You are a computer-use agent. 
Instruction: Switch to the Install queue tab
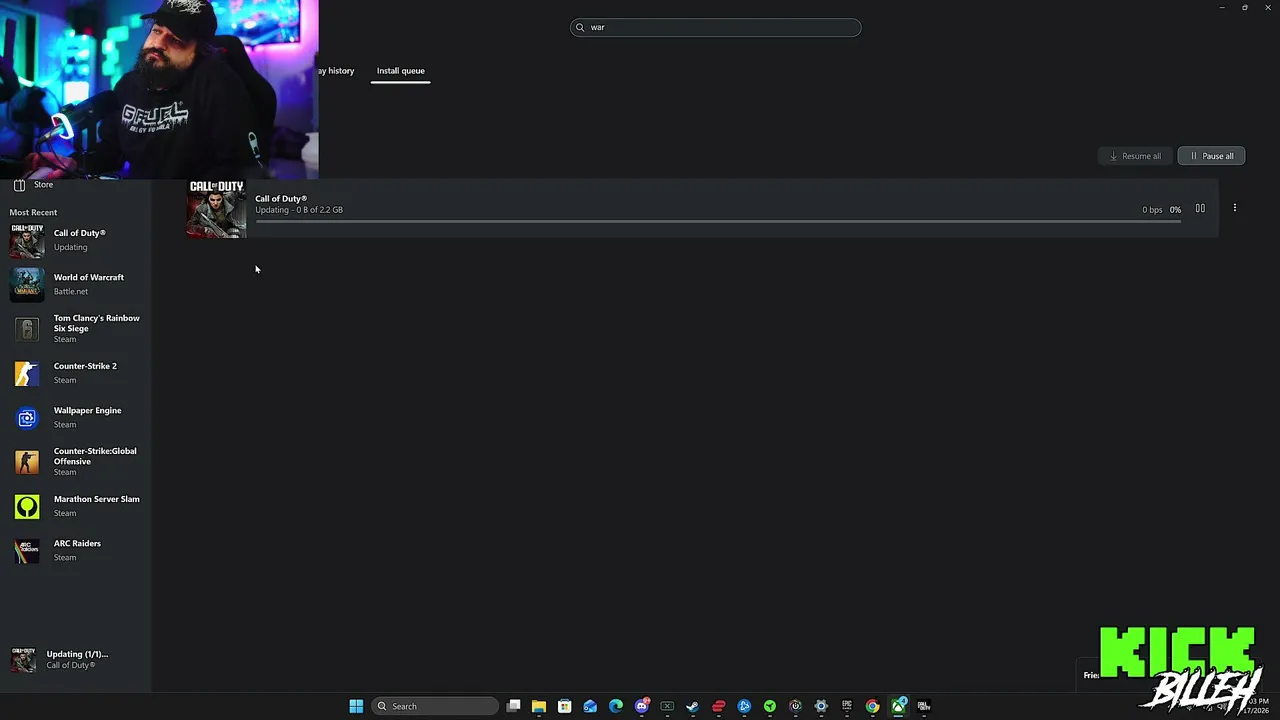point(400,71)
